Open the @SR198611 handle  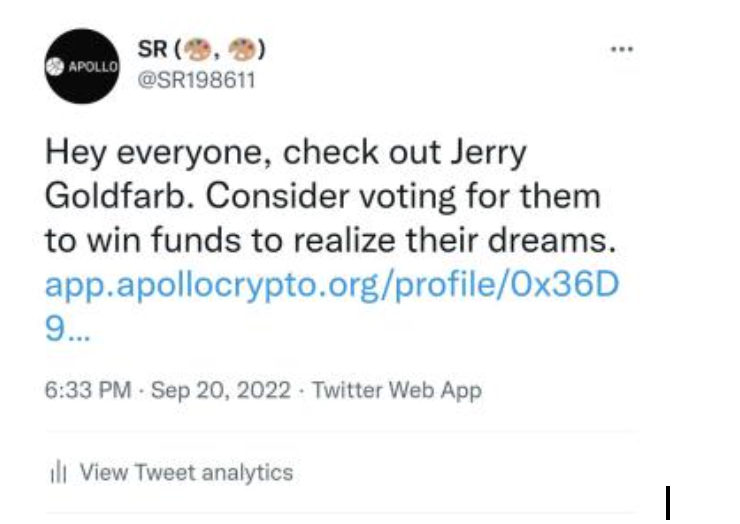tap(196, 80)
